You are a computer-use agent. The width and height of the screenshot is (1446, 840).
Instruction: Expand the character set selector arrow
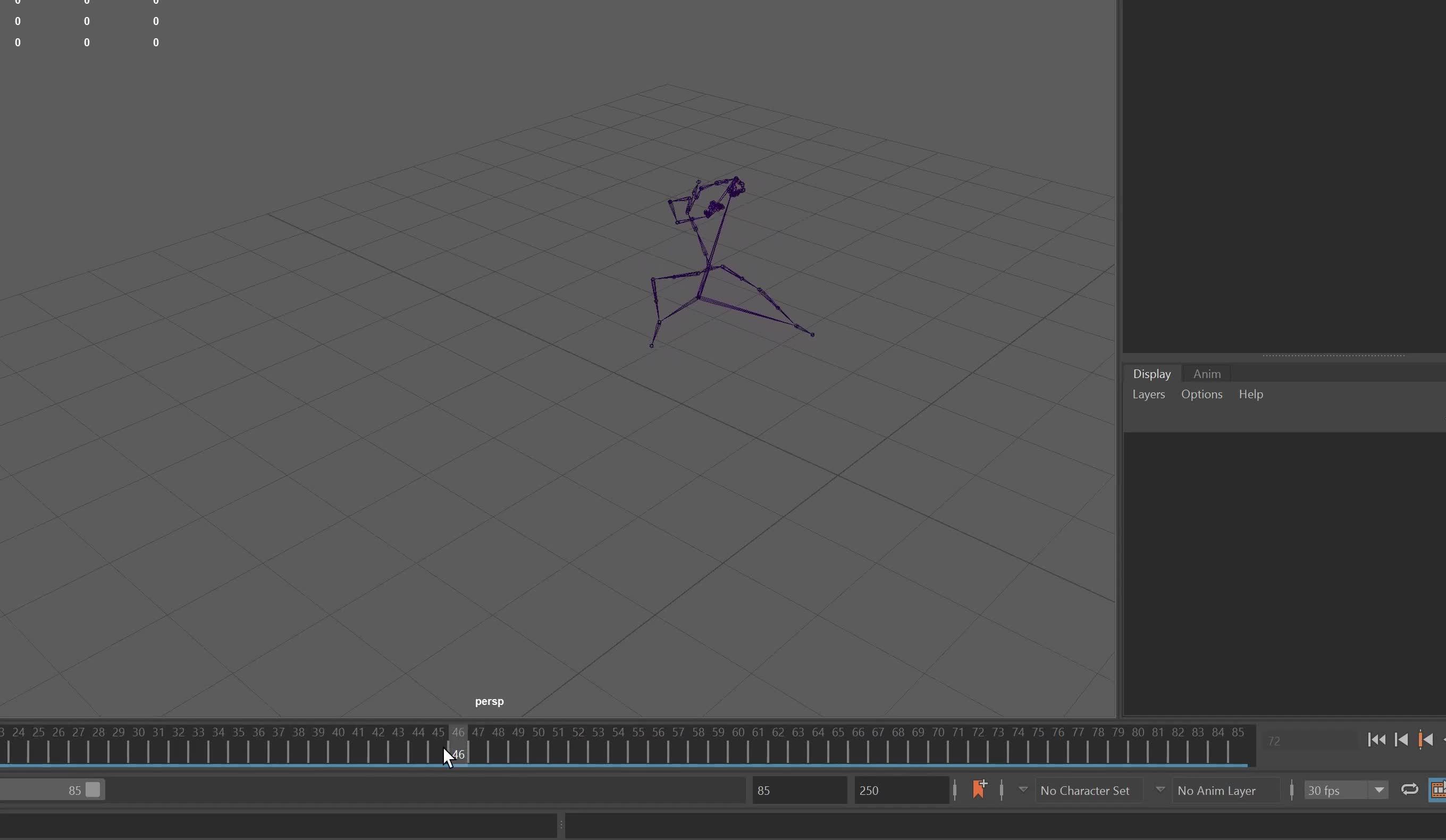pos(1023,790)
